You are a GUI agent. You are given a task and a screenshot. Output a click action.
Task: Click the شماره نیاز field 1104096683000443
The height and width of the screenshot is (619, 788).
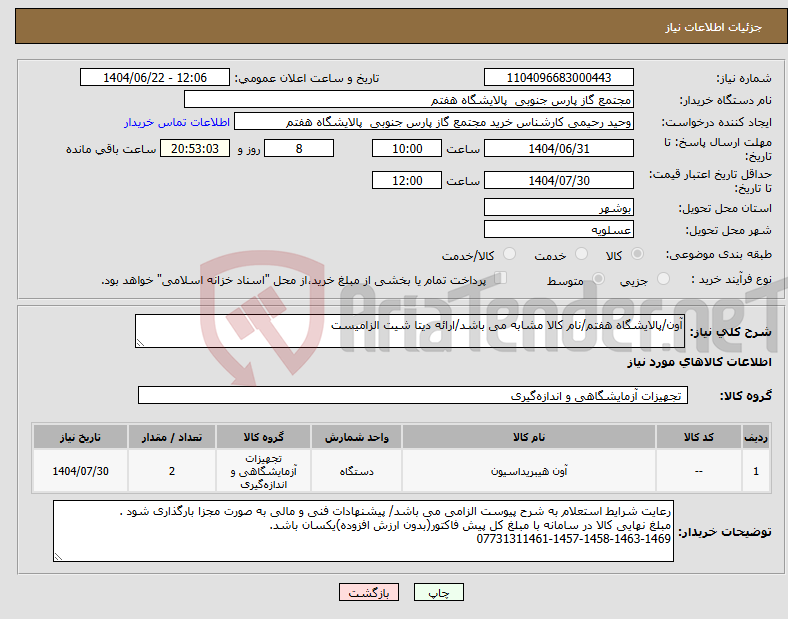558,77
